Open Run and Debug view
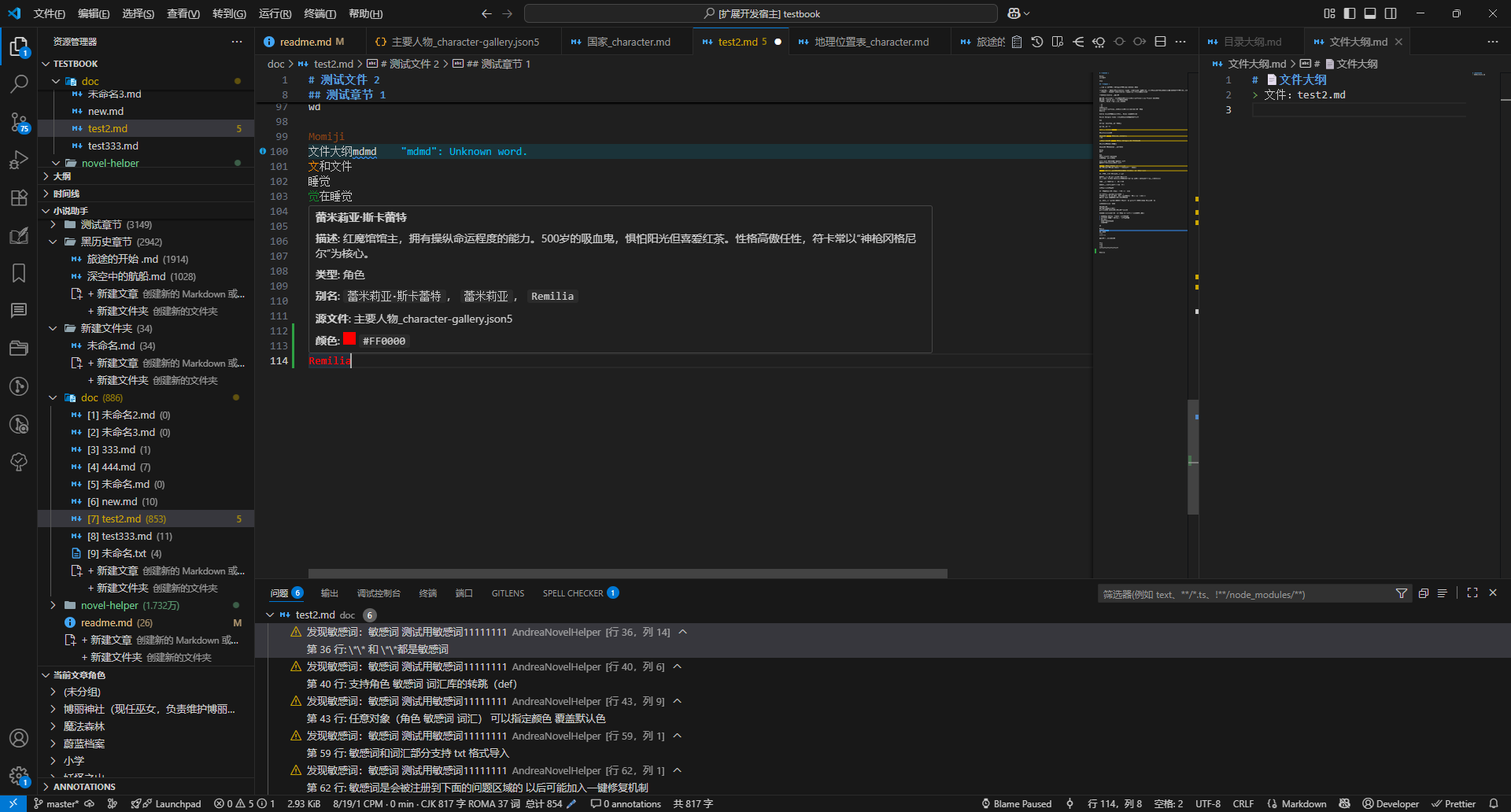Viewport: 1511px width, 812px height. pyautogui.click(x=19, y=160)
